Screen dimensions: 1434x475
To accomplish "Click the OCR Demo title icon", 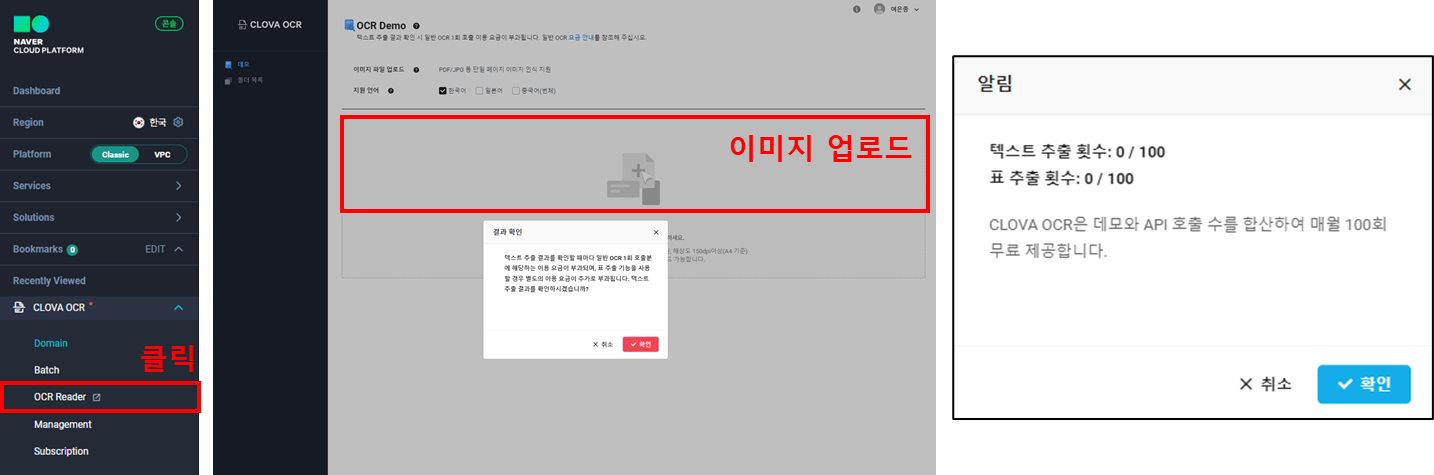I will [x=349, y=25].
